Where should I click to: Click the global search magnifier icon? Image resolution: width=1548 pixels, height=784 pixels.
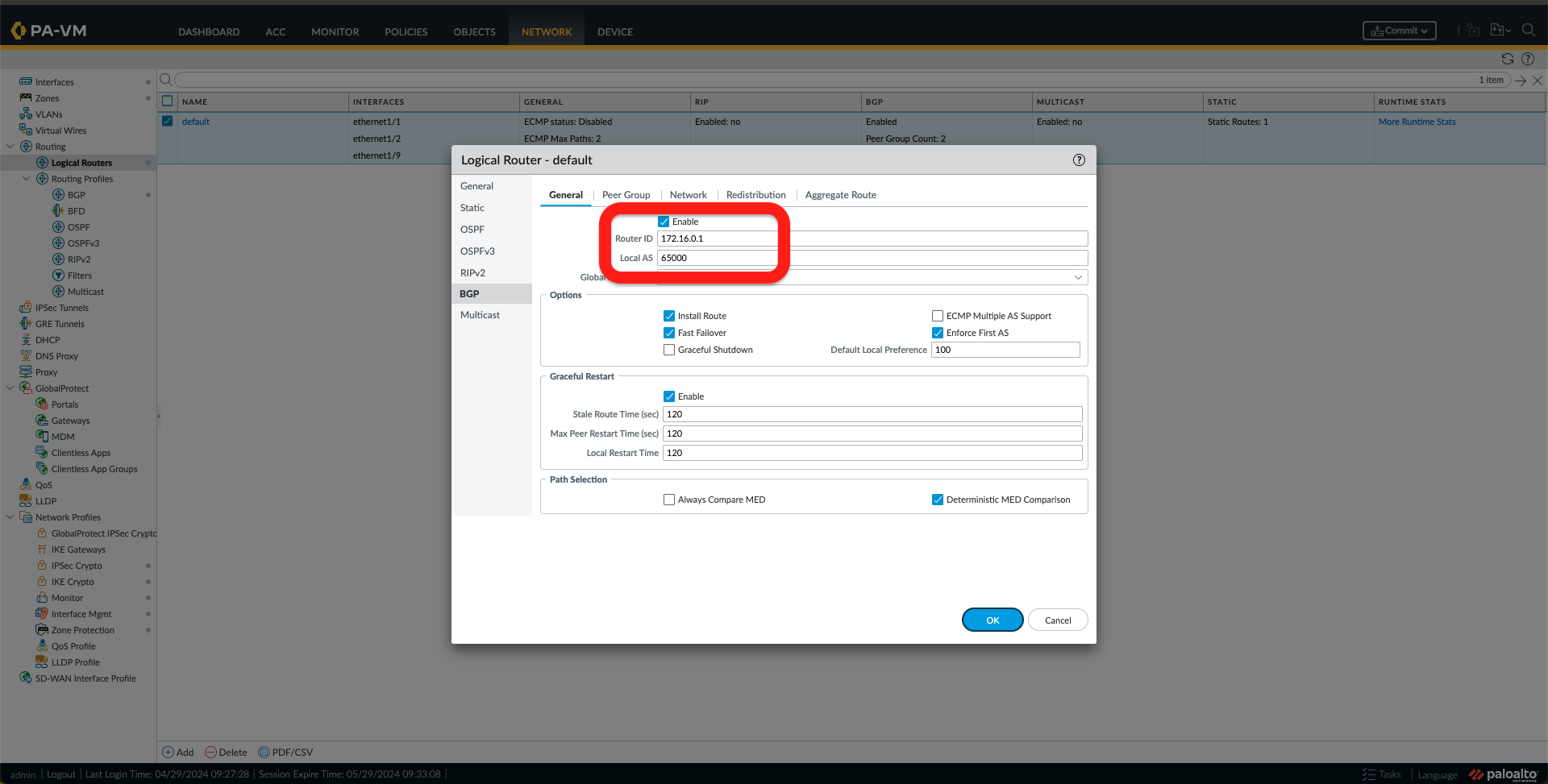(1529, 30)
